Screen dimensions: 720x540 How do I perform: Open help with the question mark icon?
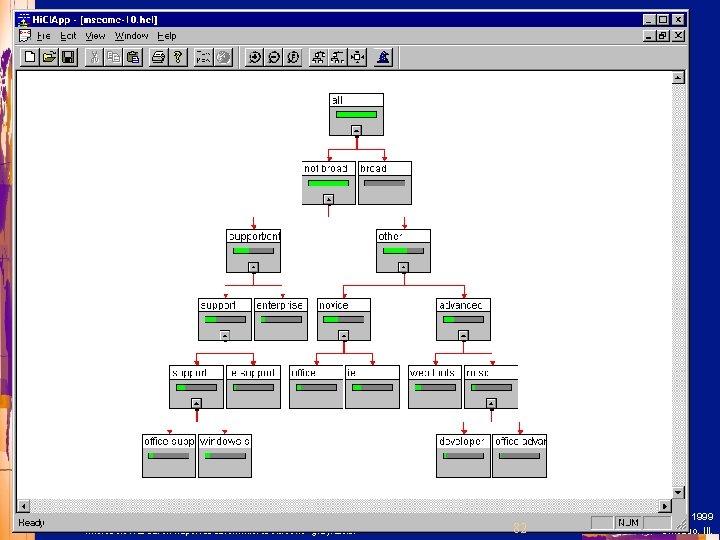pos(178,57)
